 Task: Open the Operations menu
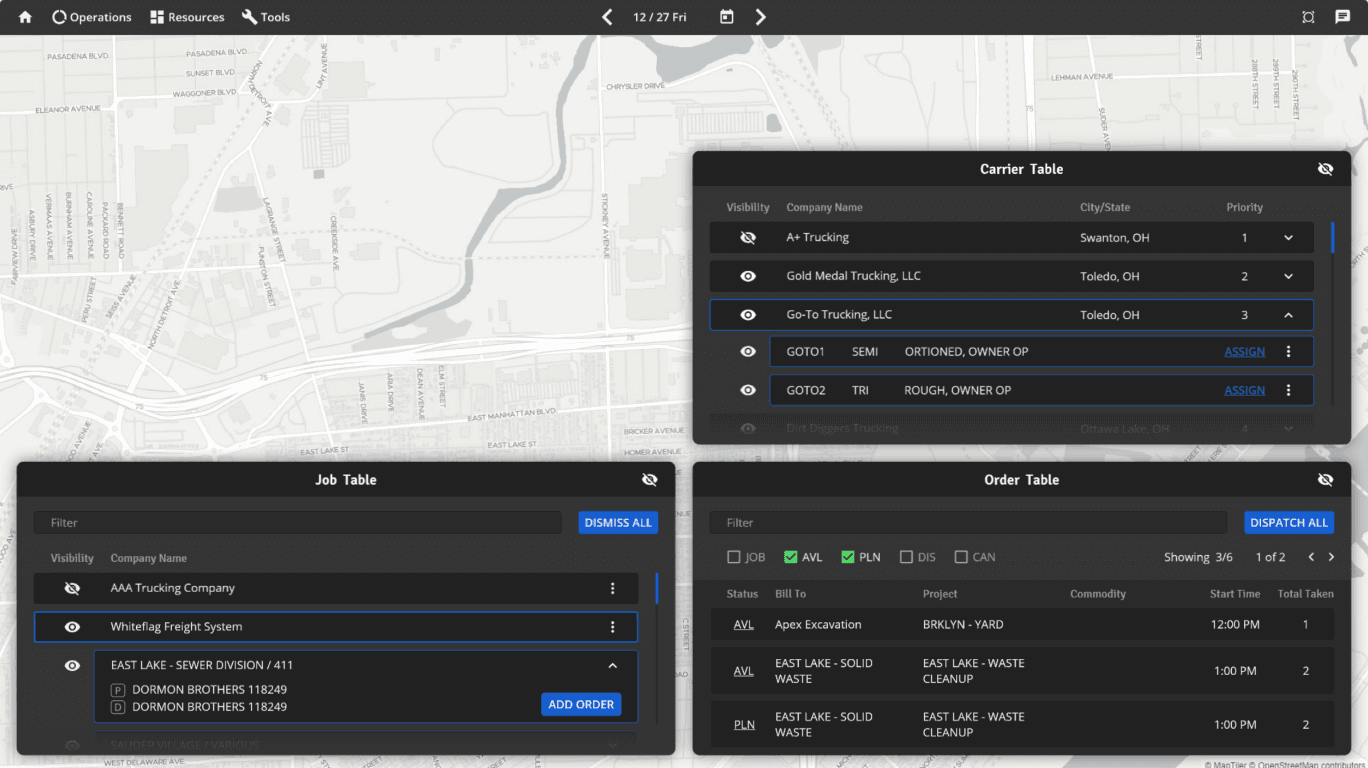tap(92, 17)
